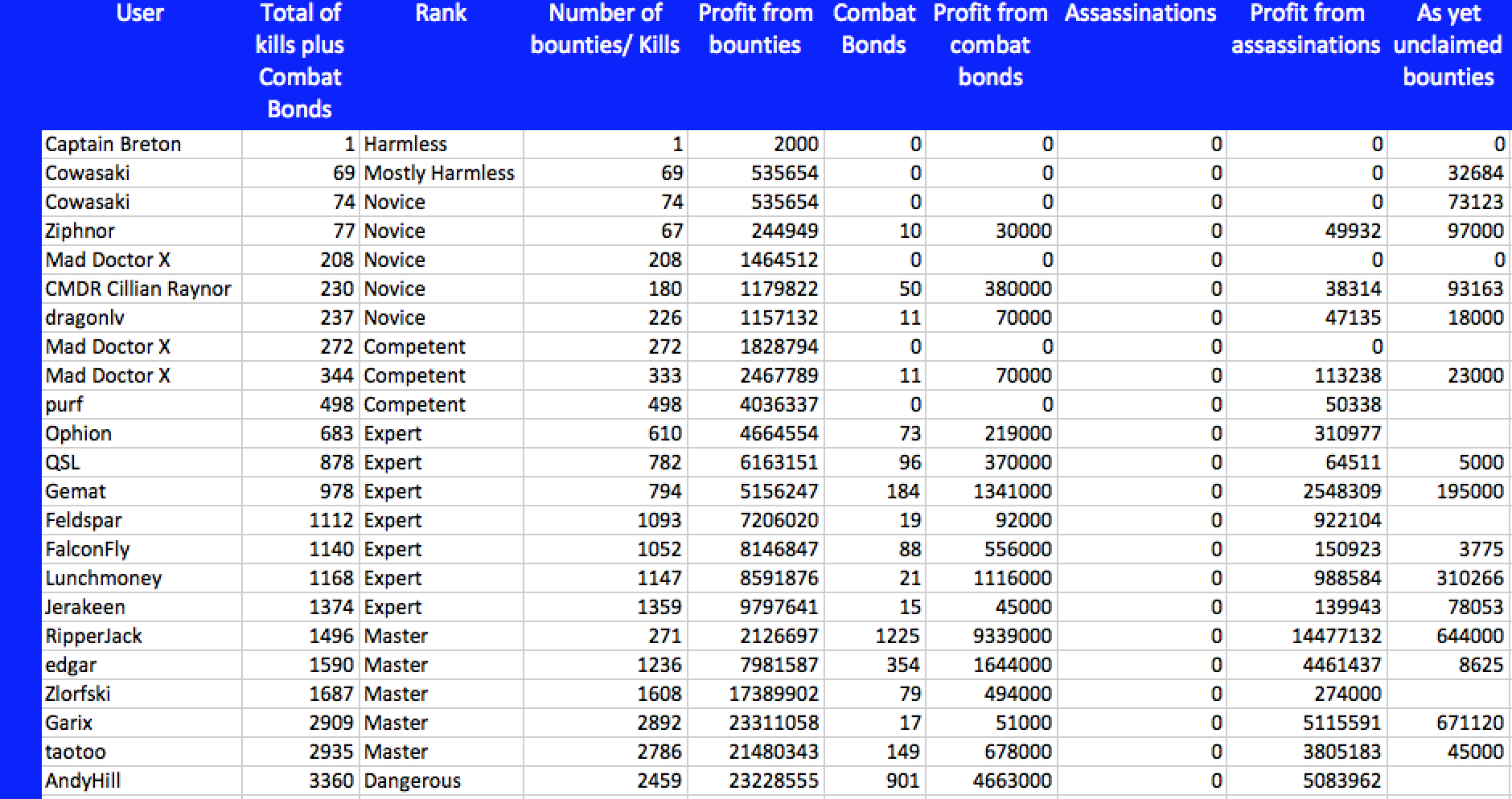Select the 'QSL' user cell

(x=142, y=462)
